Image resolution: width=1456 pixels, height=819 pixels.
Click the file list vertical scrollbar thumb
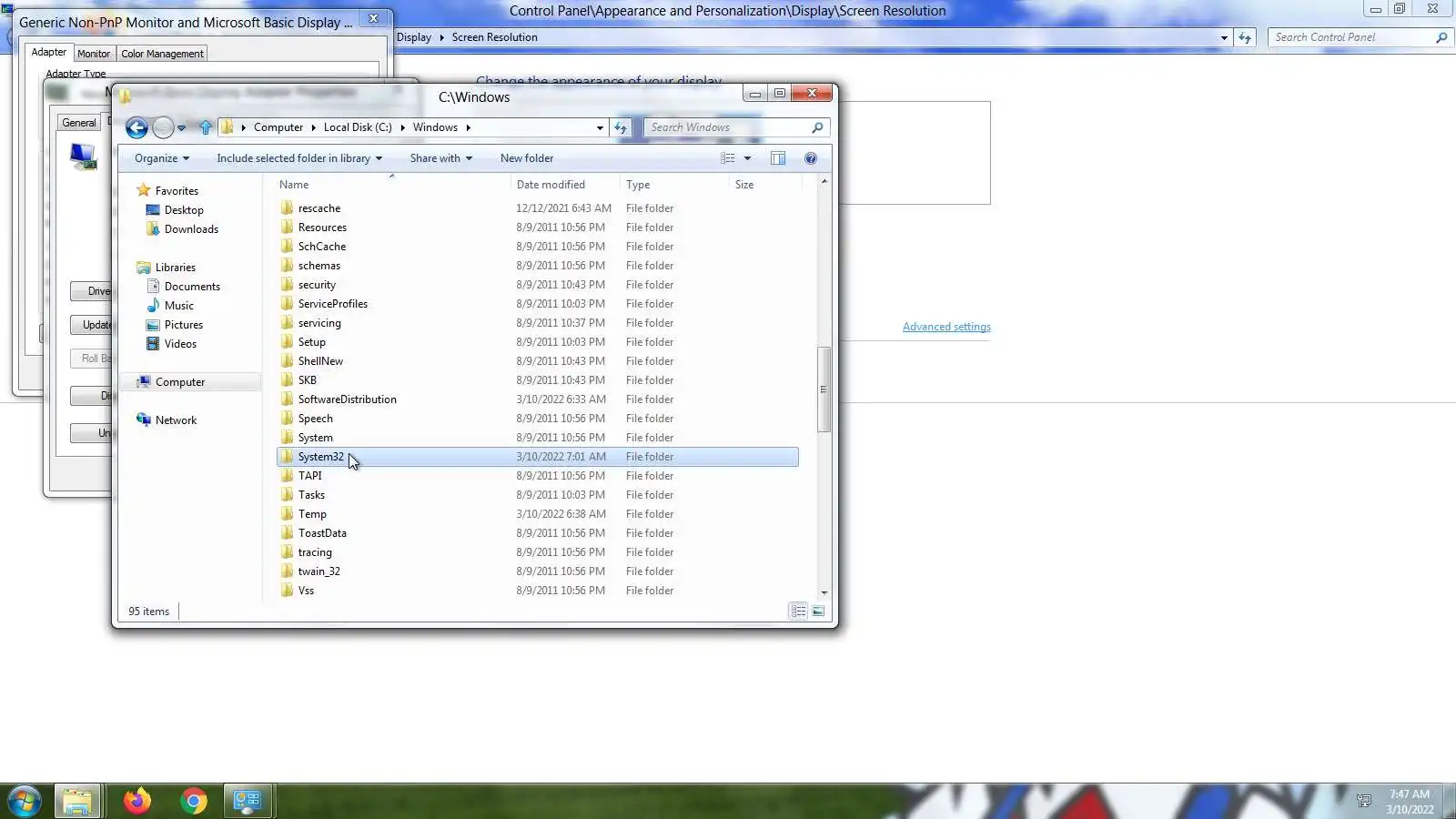tap(824, 389)
